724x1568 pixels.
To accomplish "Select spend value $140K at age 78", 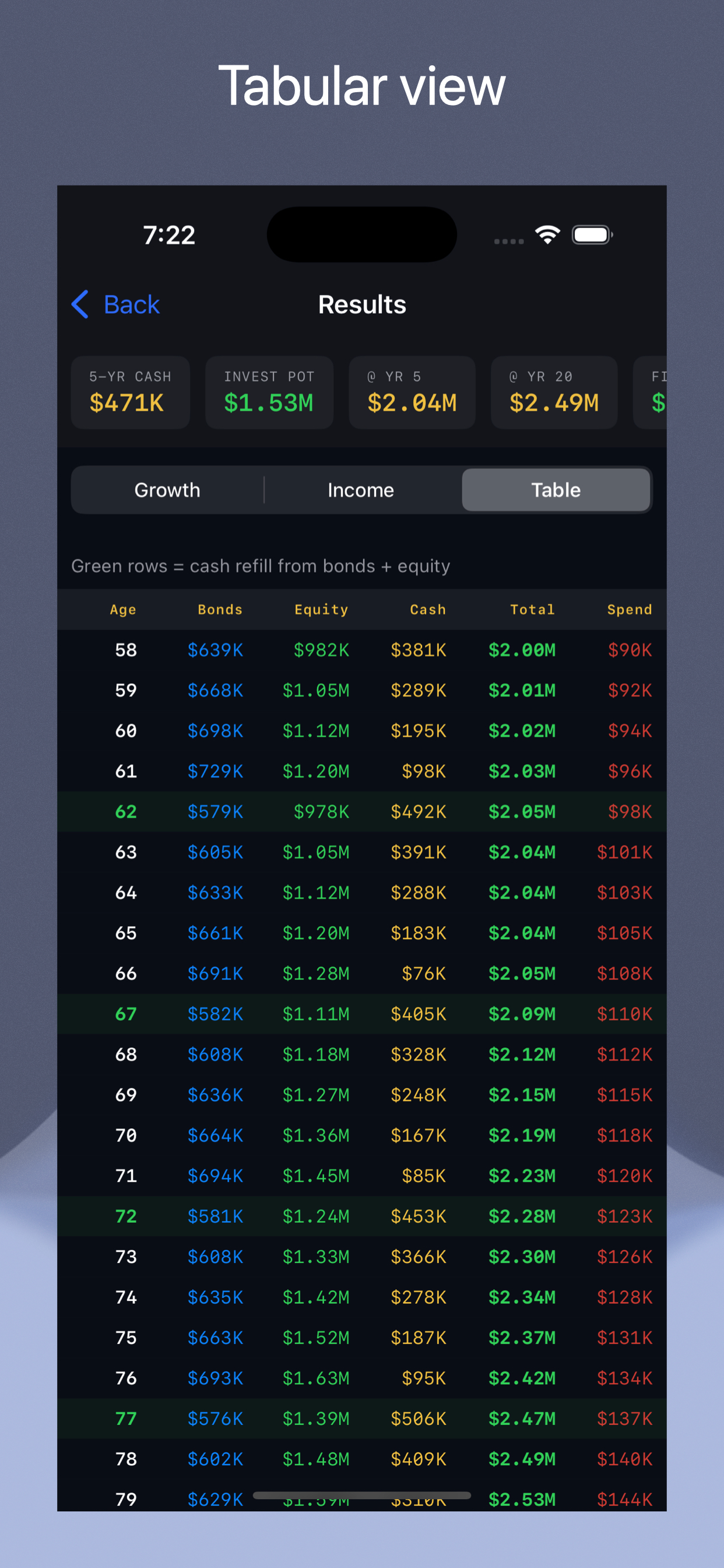I will [625, 1459].
